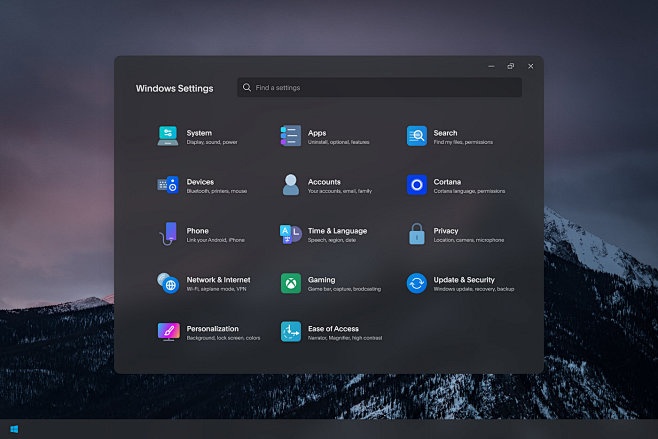Click the Apps list icon

[x=290, y=136]
